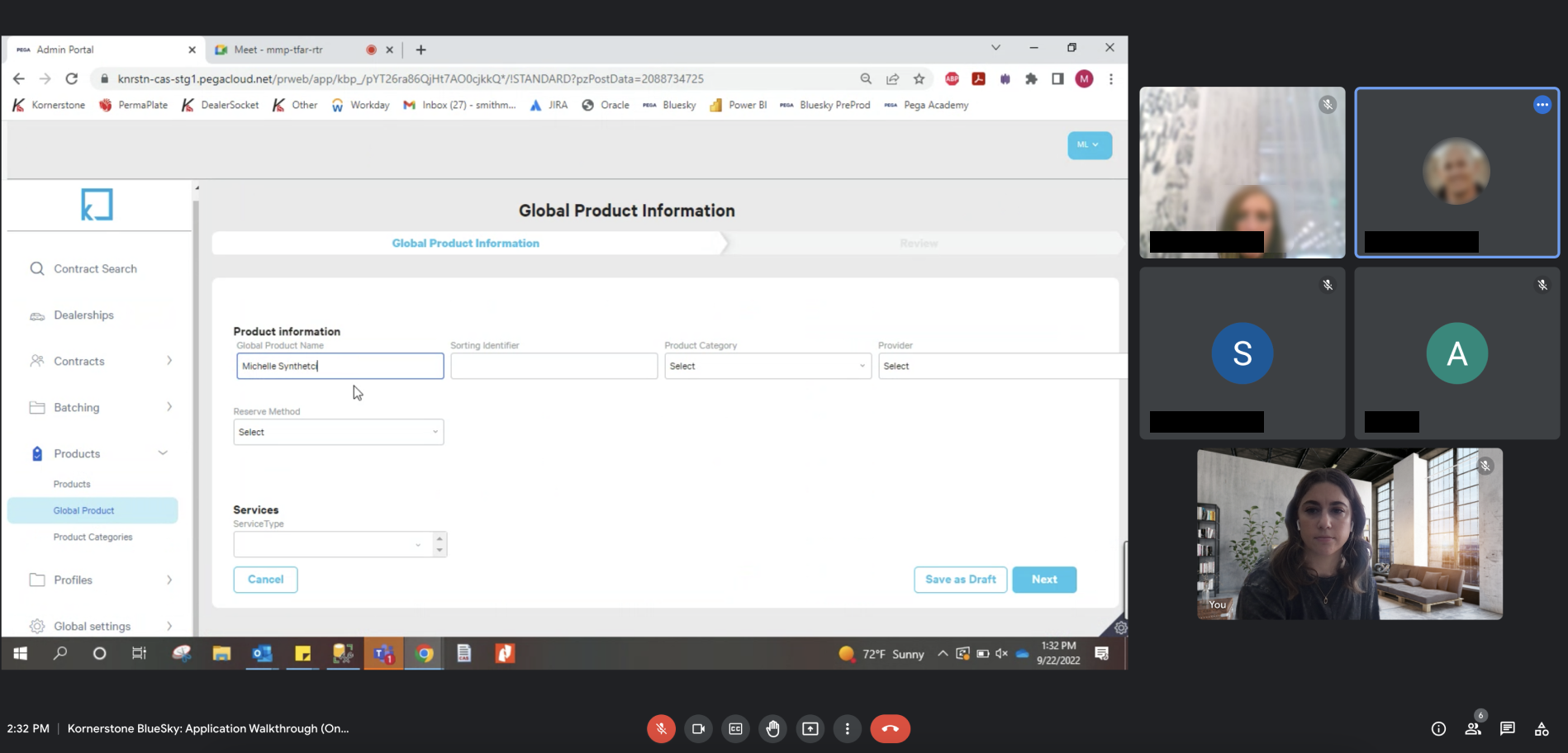Click the address bar URL

point(411,78)
